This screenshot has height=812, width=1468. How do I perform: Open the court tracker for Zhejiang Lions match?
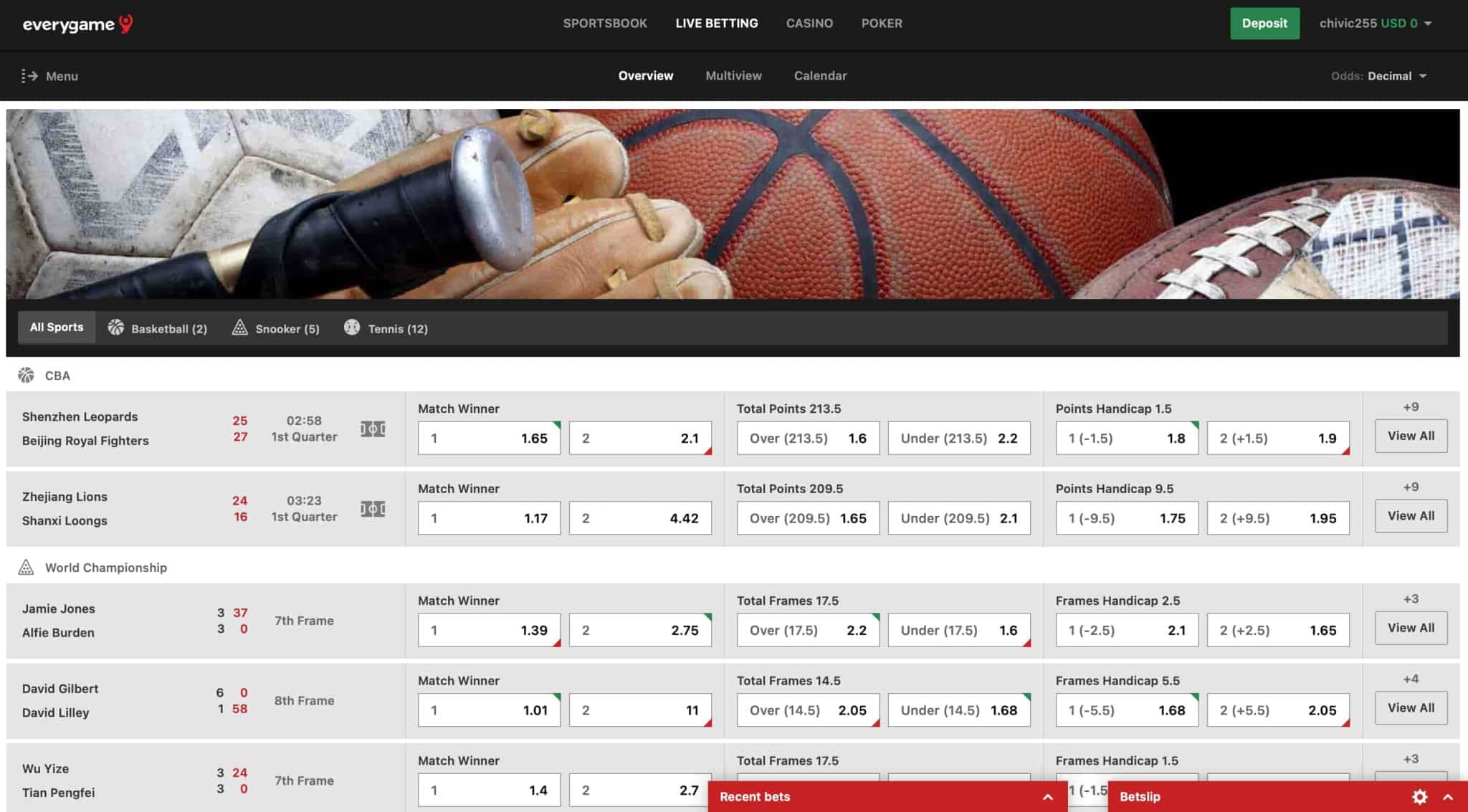(x=373, y=509)
